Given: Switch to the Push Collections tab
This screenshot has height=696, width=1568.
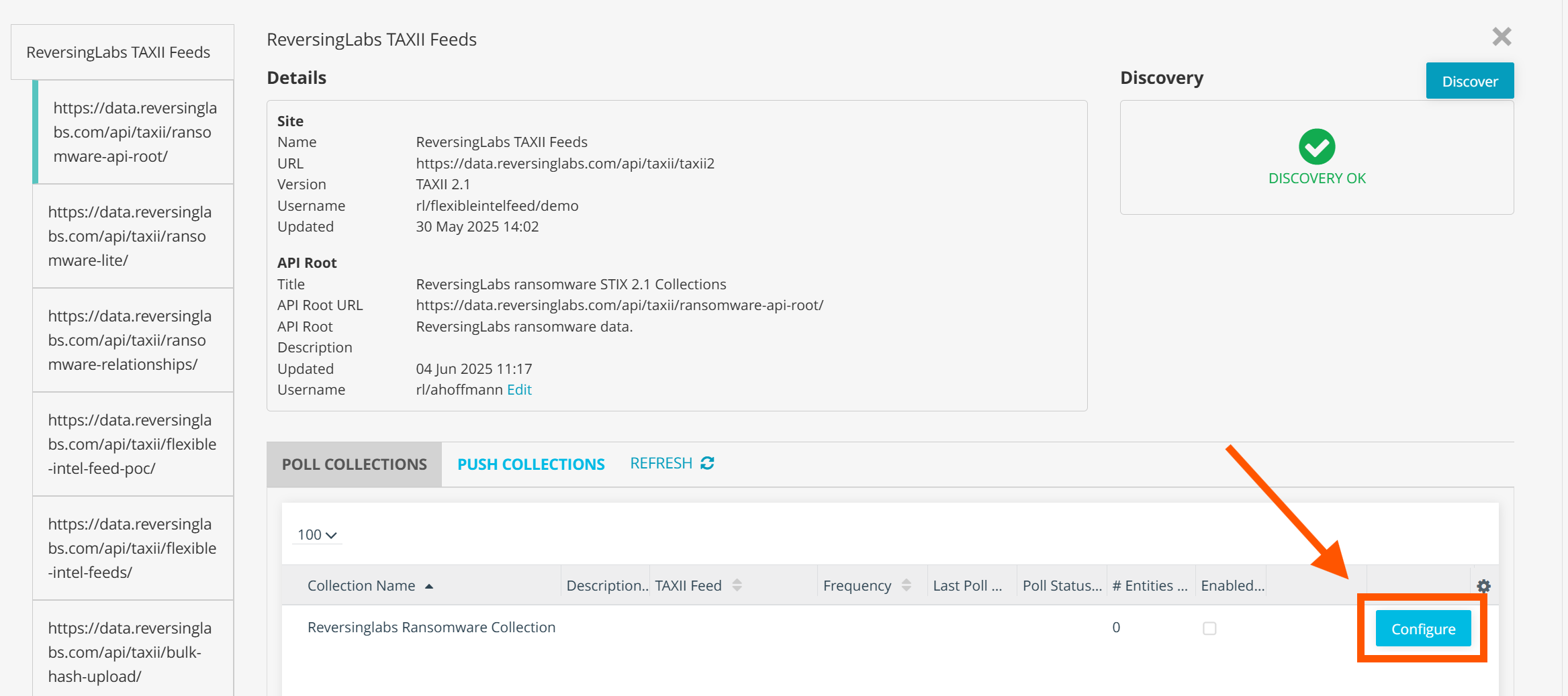Looking at the screenshot, I should (x=531, y=464).
